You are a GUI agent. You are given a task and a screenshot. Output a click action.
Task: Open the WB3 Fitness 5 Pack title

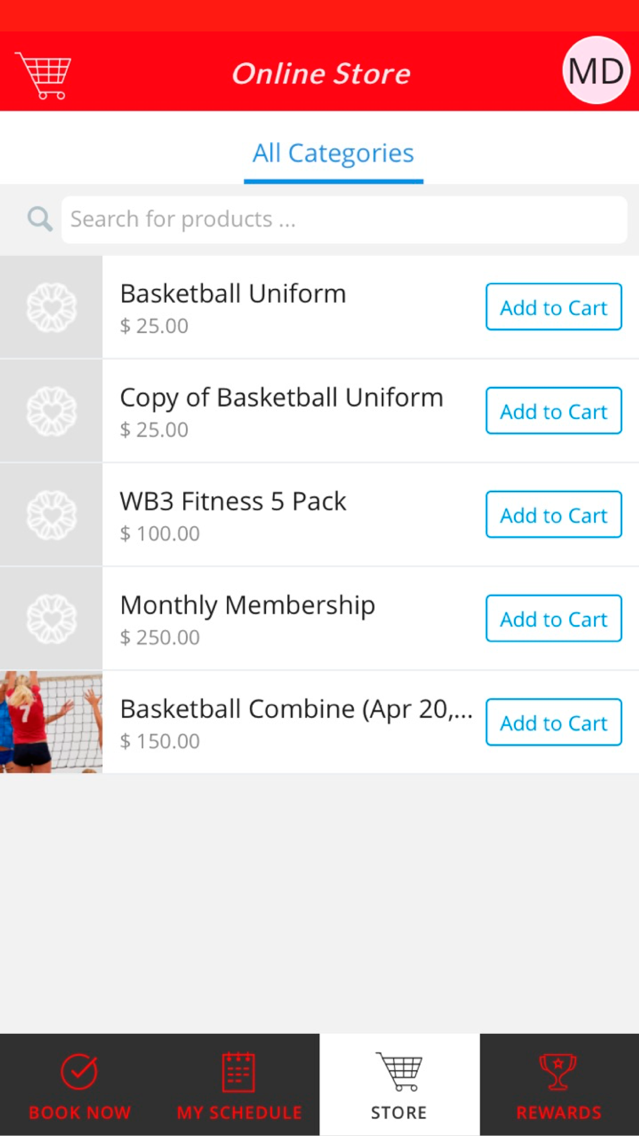233,501
